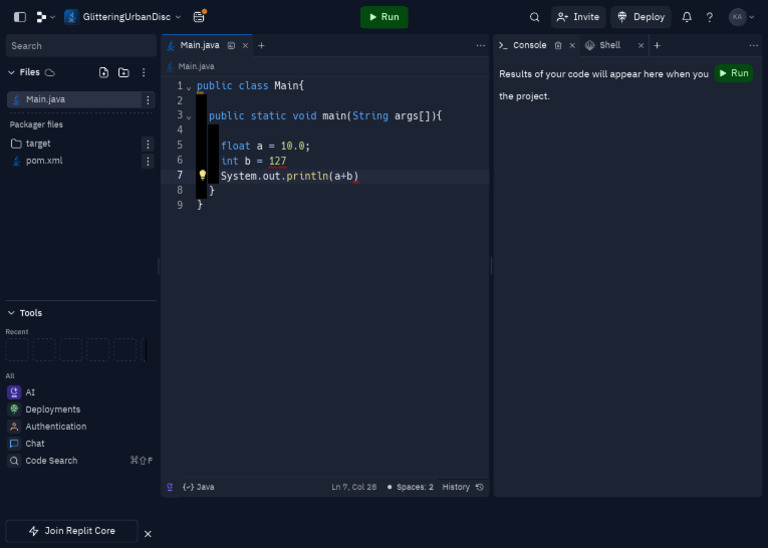Select Main.java in file tree
This screenshot has width=768, height=548.
(x=74, y=99)
